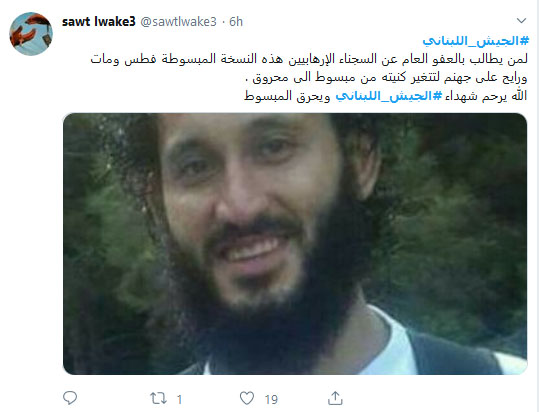This screenshot has height=412, width=539.
Task: Follow the top #الجيش_اللبناني hashtag link
Action: 476,41
